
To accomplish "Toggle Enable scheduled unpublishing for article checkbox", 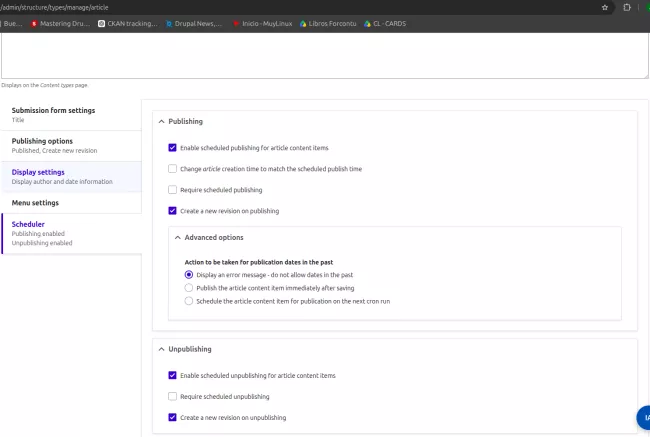I will [172, 375].
